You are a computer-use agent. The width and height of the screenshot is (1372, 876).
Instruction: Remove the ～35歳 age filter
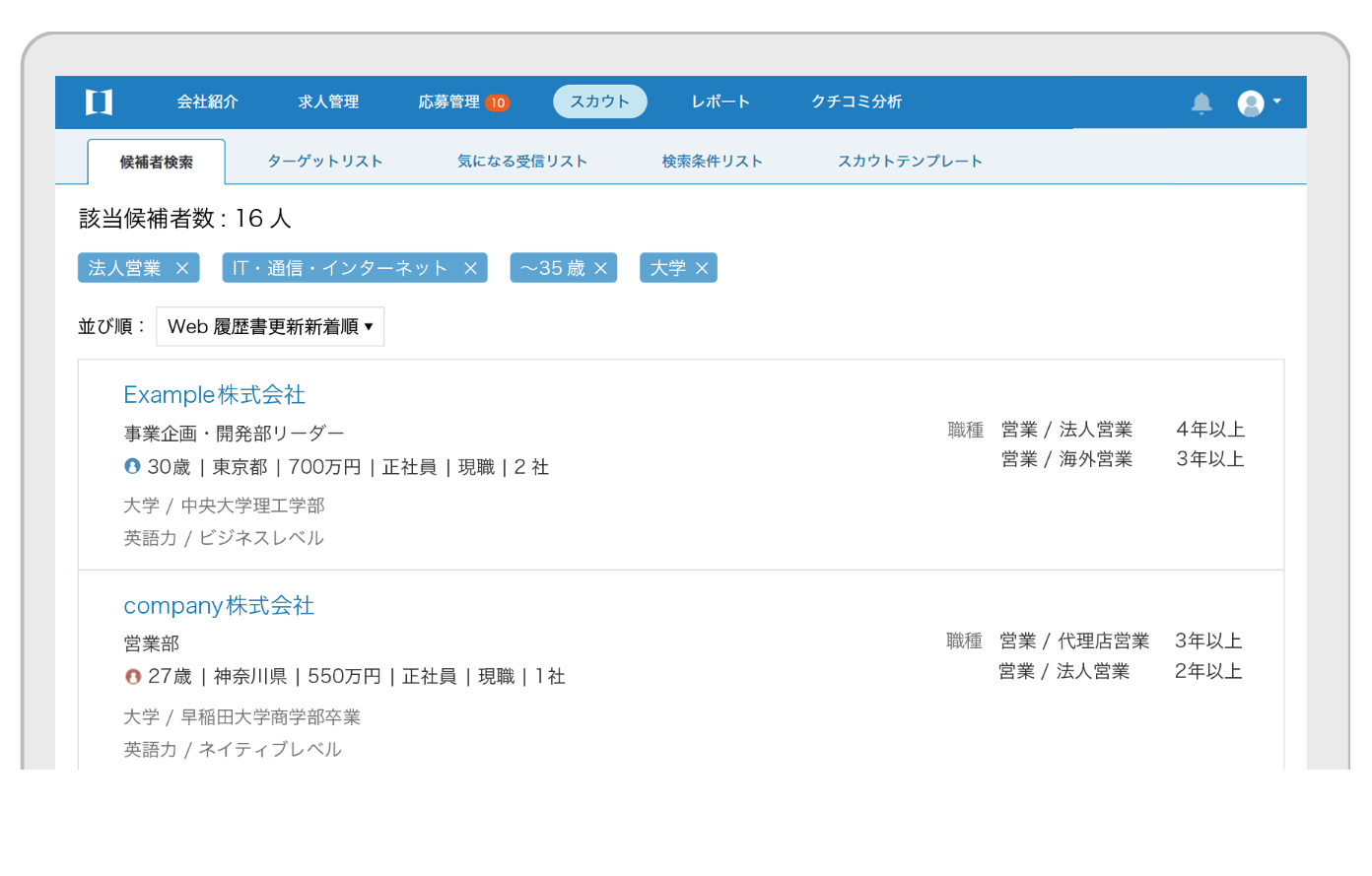coord(600,268)
